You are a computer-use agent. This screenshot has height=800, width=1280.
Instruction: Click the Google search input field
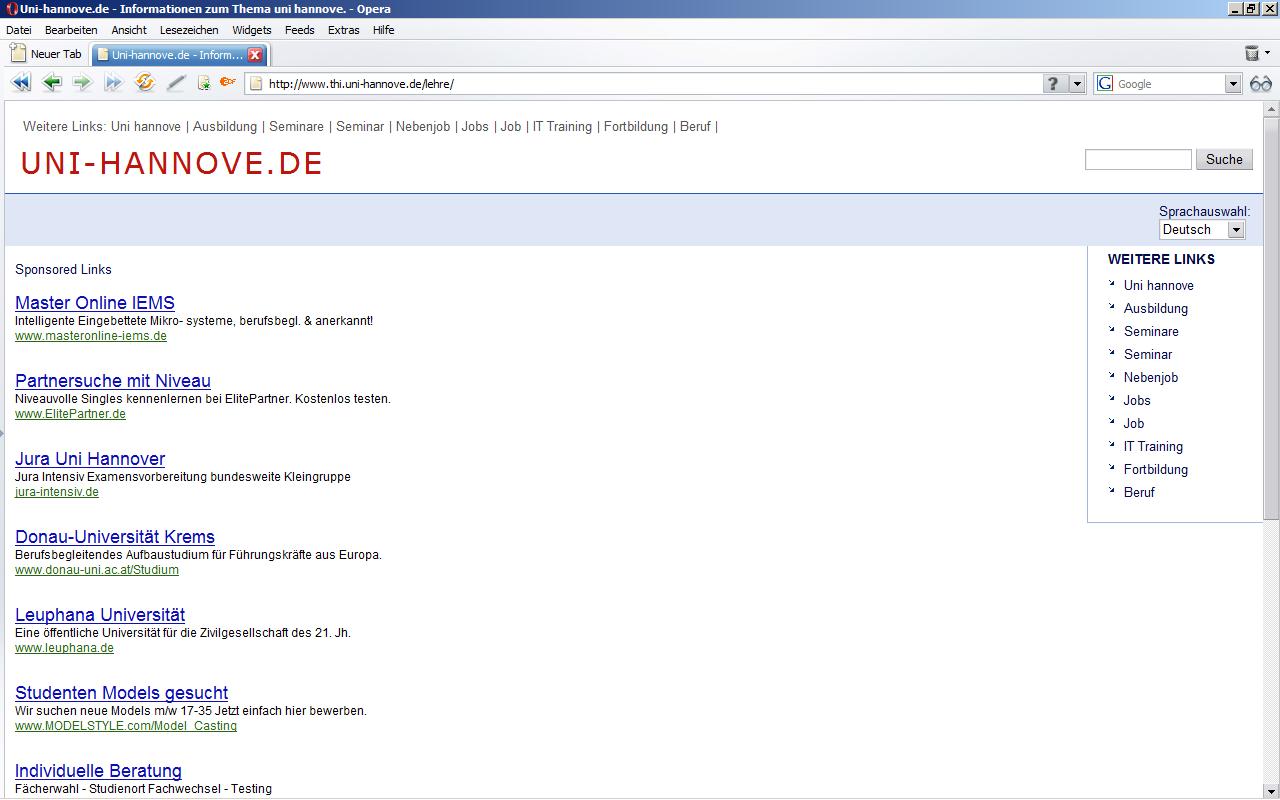point(1169,84)
